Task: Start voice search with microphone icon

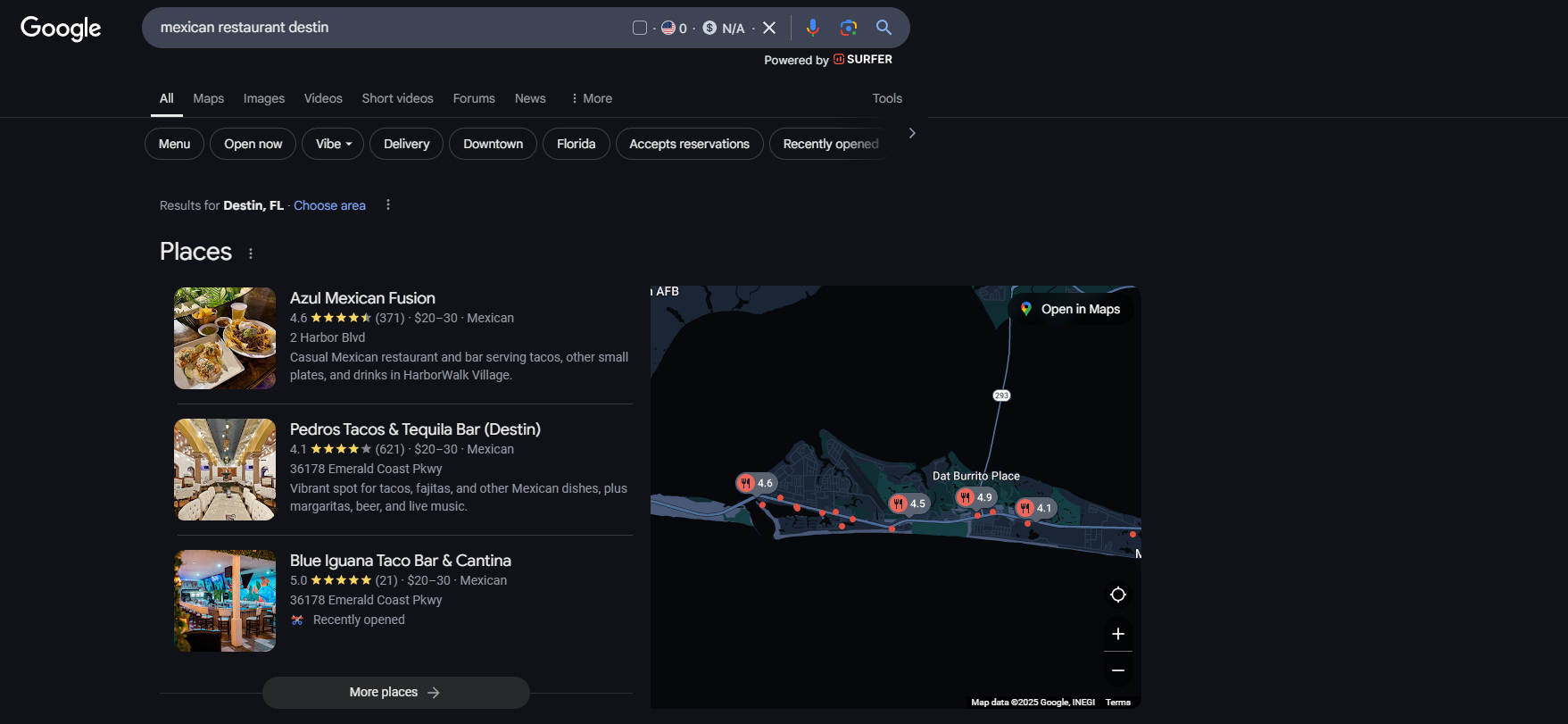Action: pyautogui.click(x=812, y=28)
